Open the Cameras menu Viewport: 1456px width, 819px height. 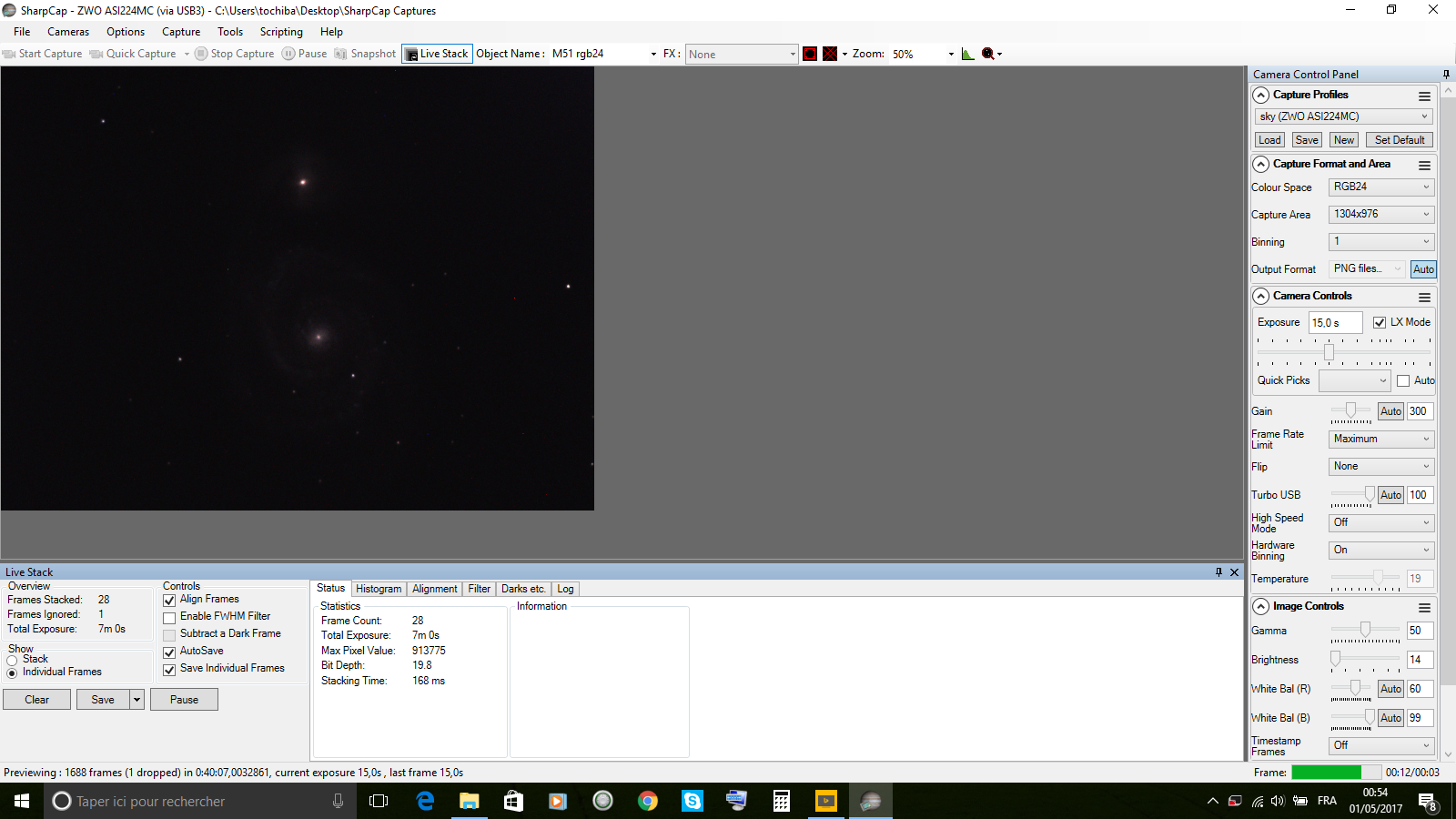point(68,32)
